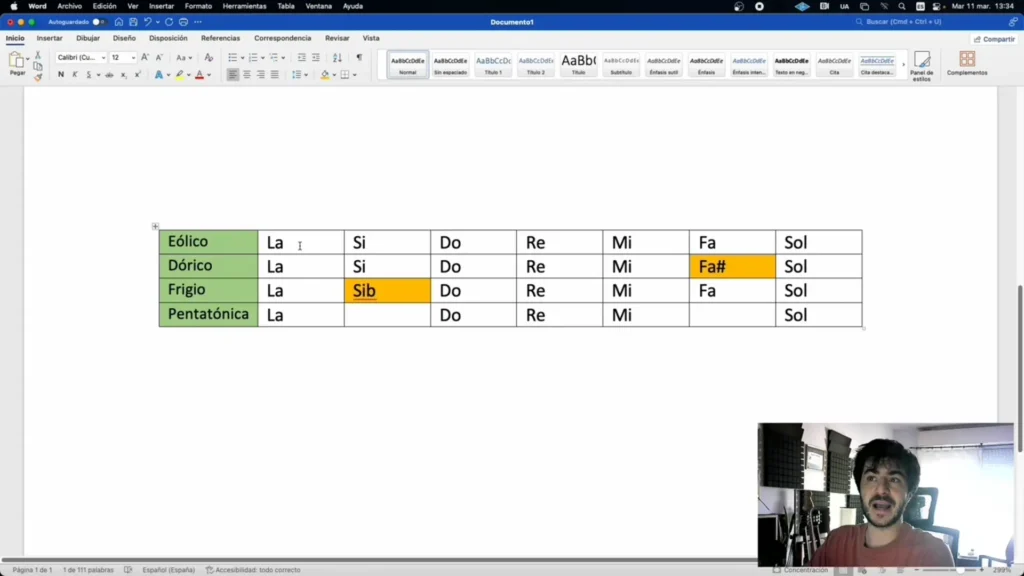This screenshot has width=1024, height=576.
Task: Click the Pentatónica row header cell
Action: point(208,315)
